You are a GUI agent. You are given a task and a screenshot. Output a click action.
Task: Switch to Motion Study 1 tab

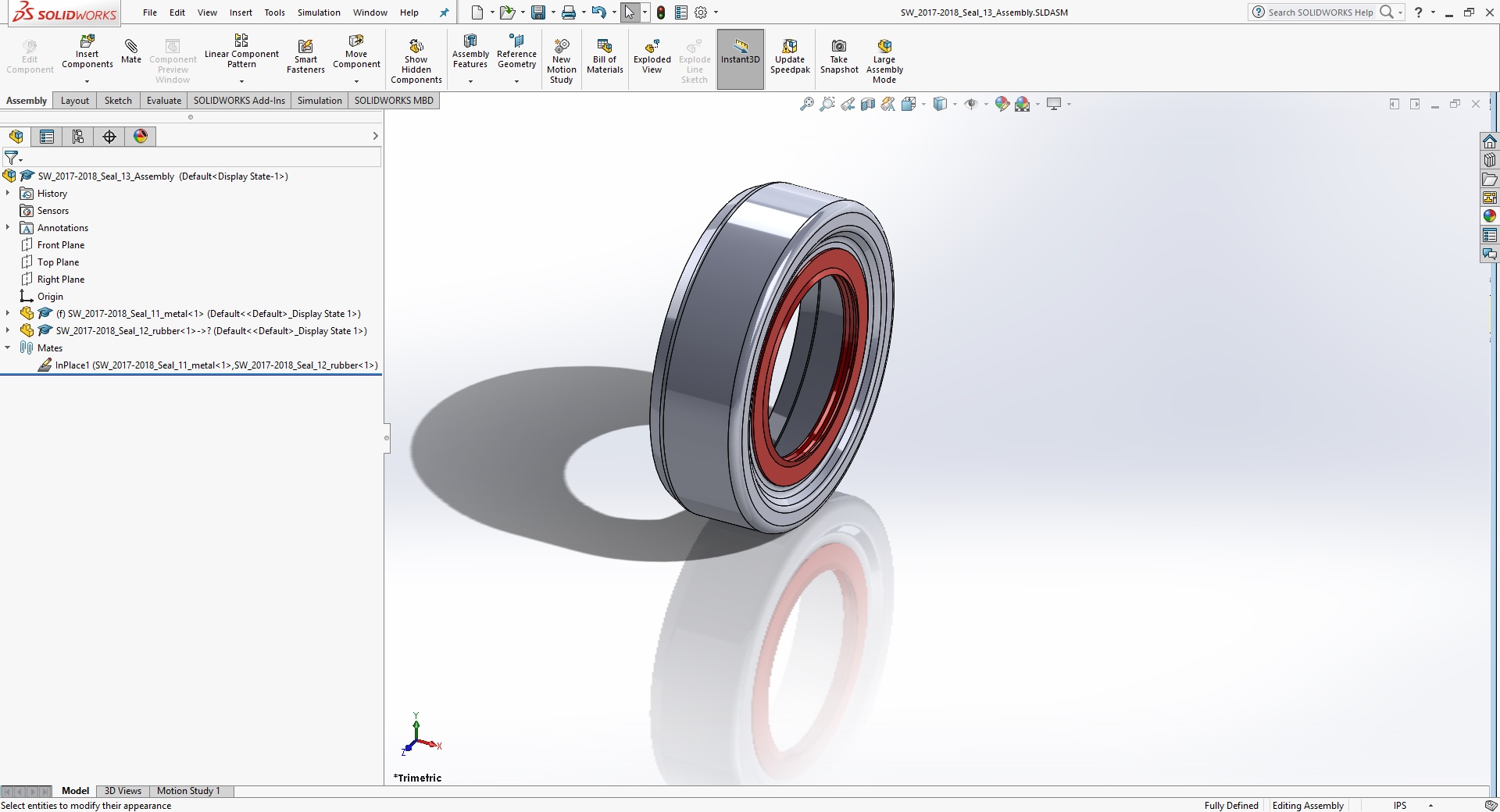[188, 791]
